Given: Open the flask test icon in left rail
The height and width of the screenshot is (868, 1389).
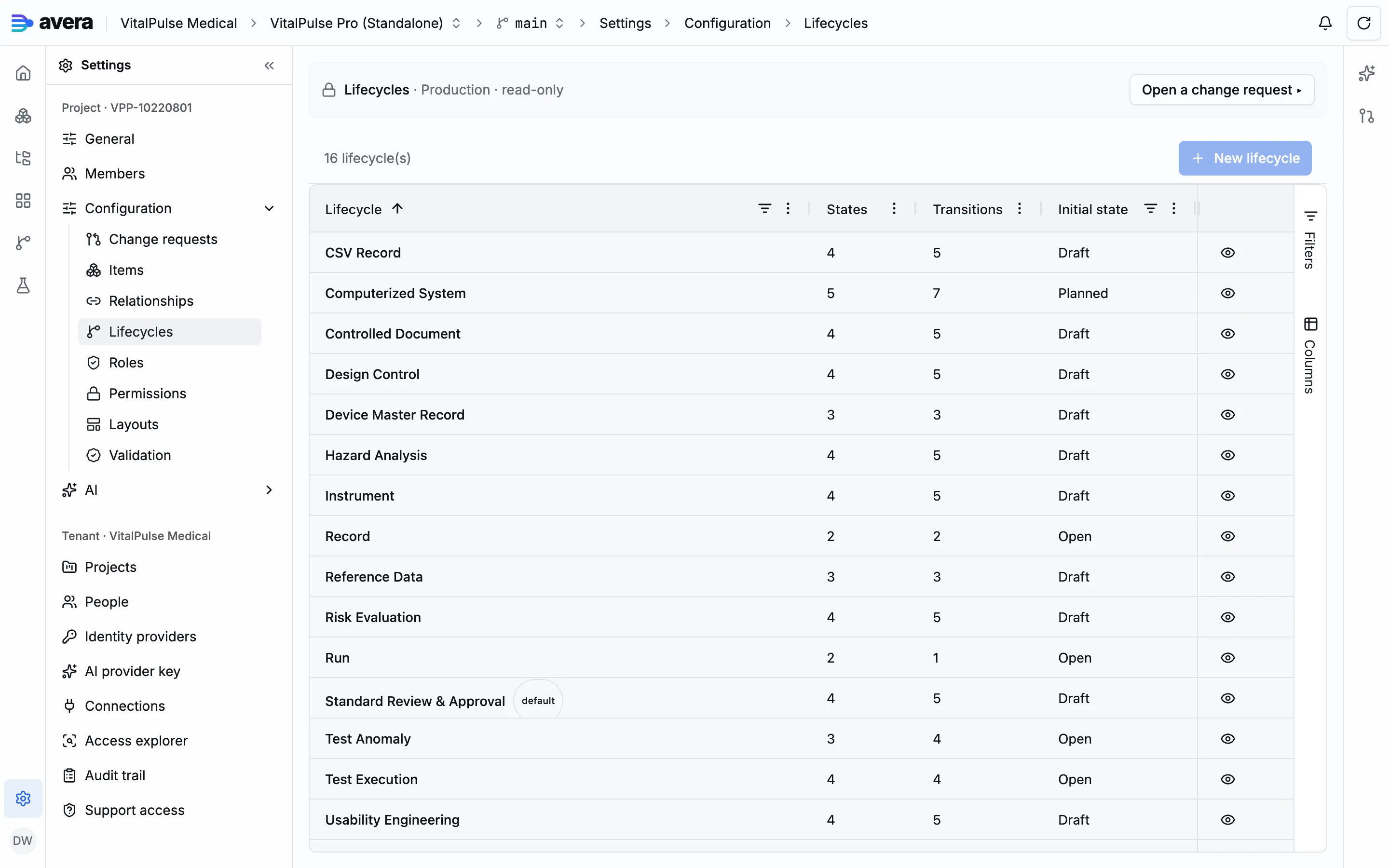Looking at the screenshot, I should [23, 285].
